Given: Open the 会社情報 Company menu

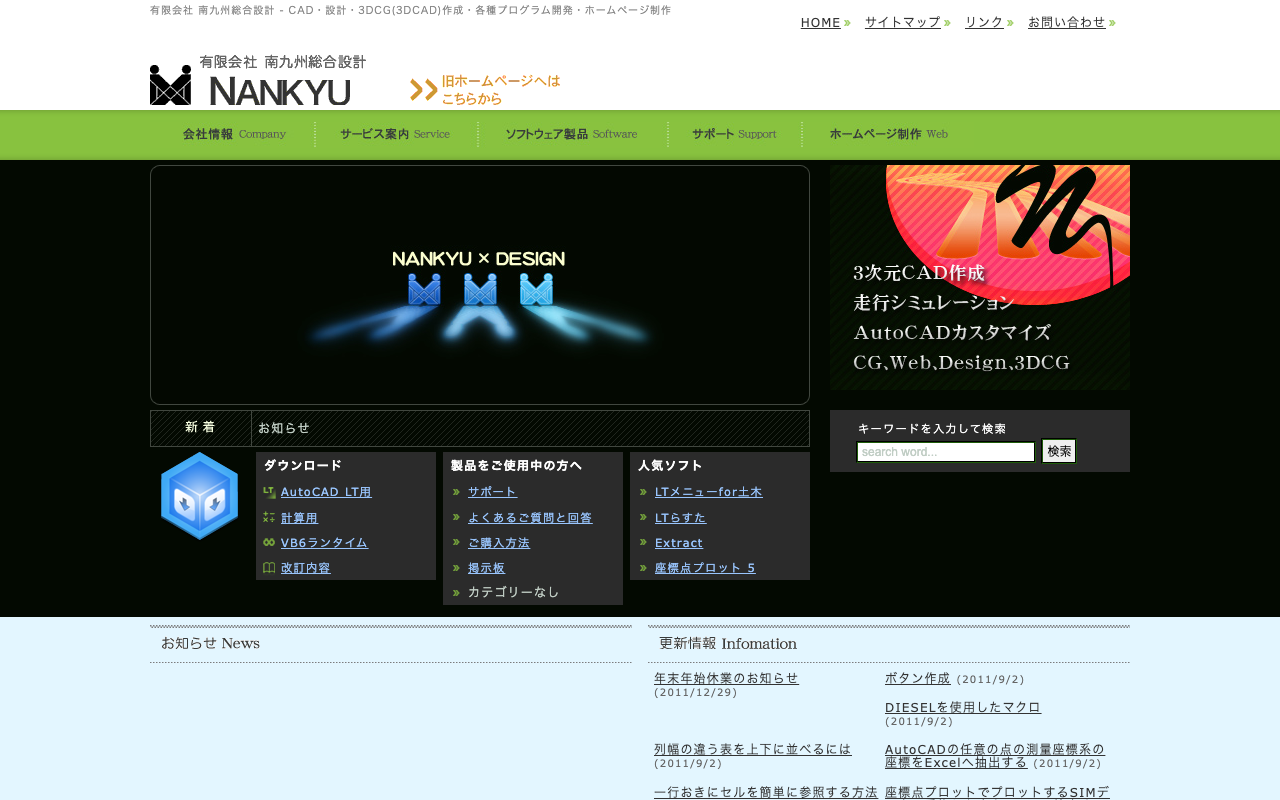Looking at the screenshot, I should point(234,134).
